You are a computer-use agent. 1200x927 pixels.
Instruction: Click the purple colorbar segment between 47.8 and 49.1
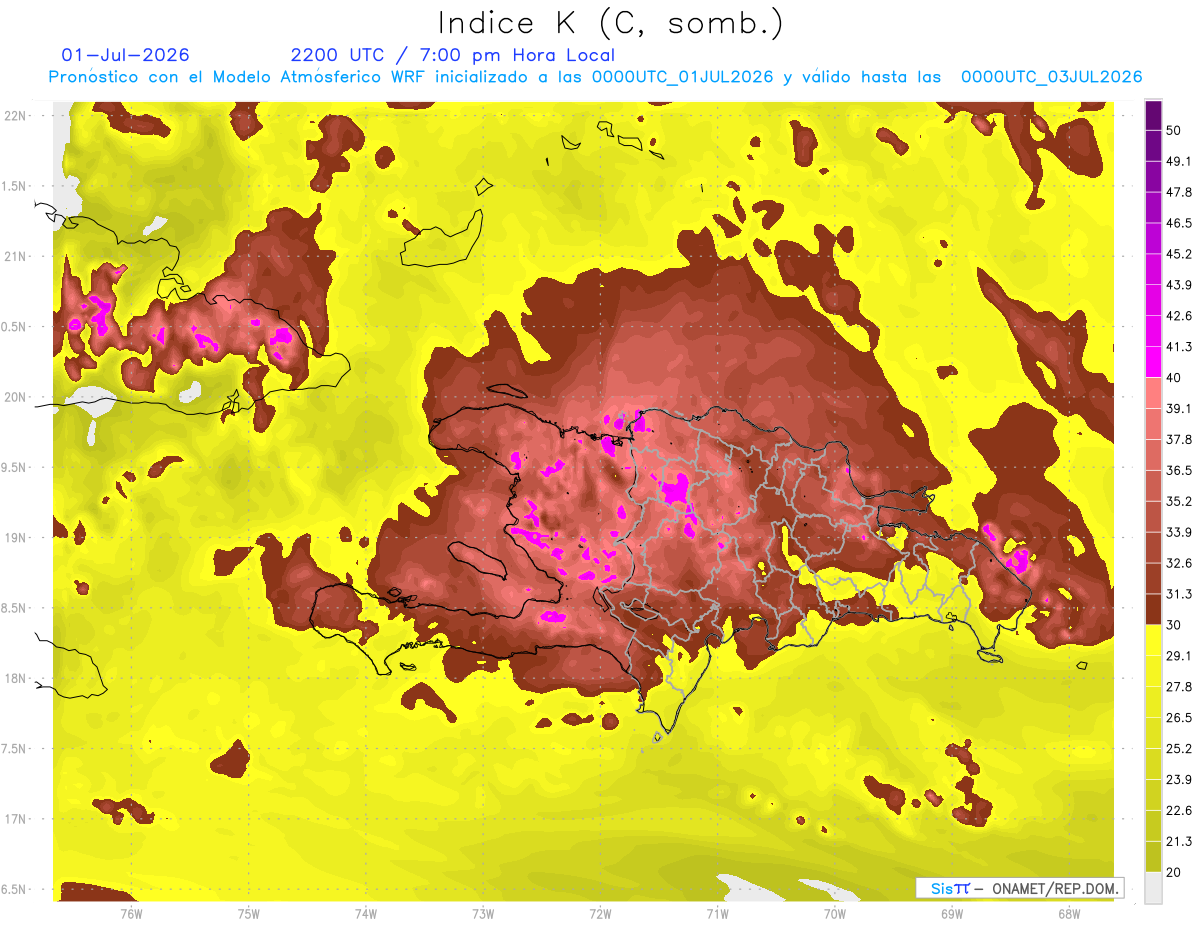tap(1153, 177)
